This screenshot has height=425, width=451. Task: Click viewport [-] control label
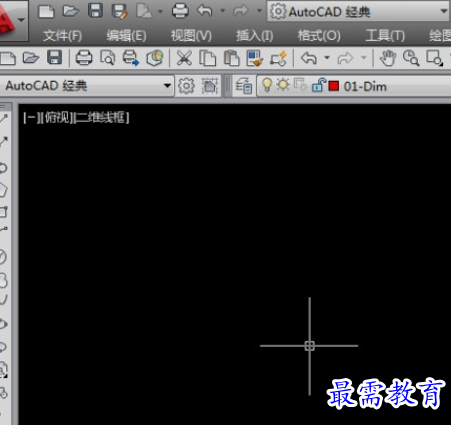click(32, 118)
